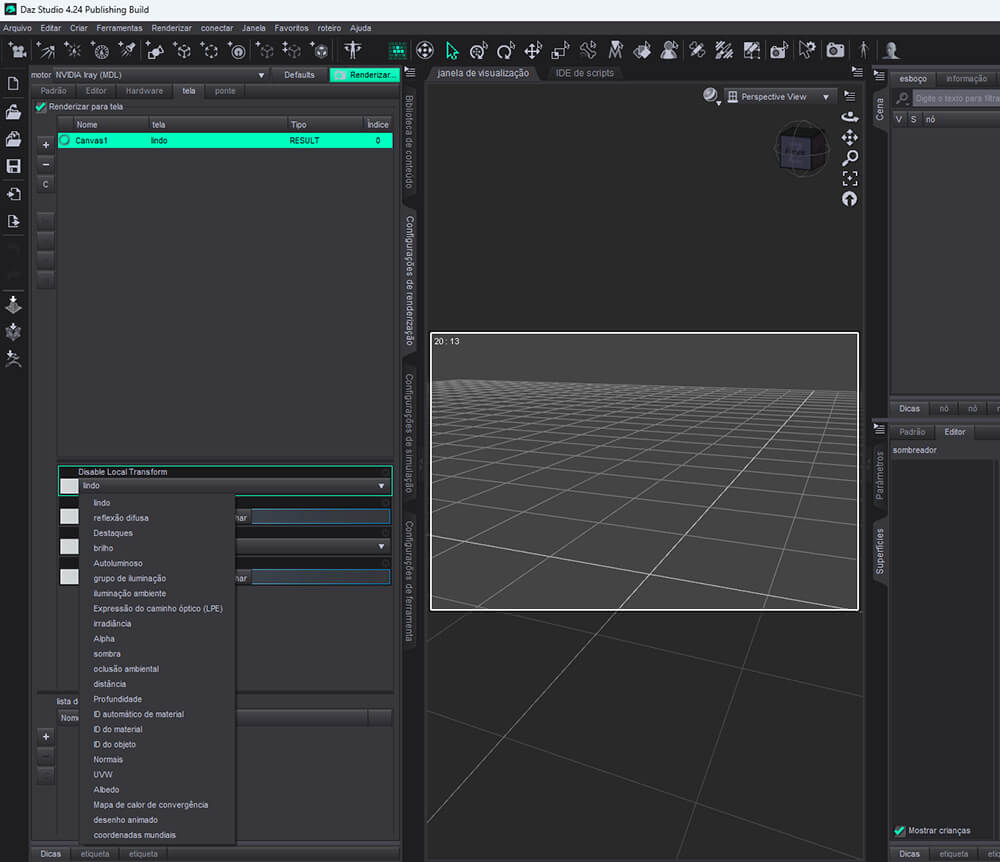This screenshot has height=862, width=1000.
Task: Click the Defaults button
Action: pyautogui.click(x=299, y=75)
